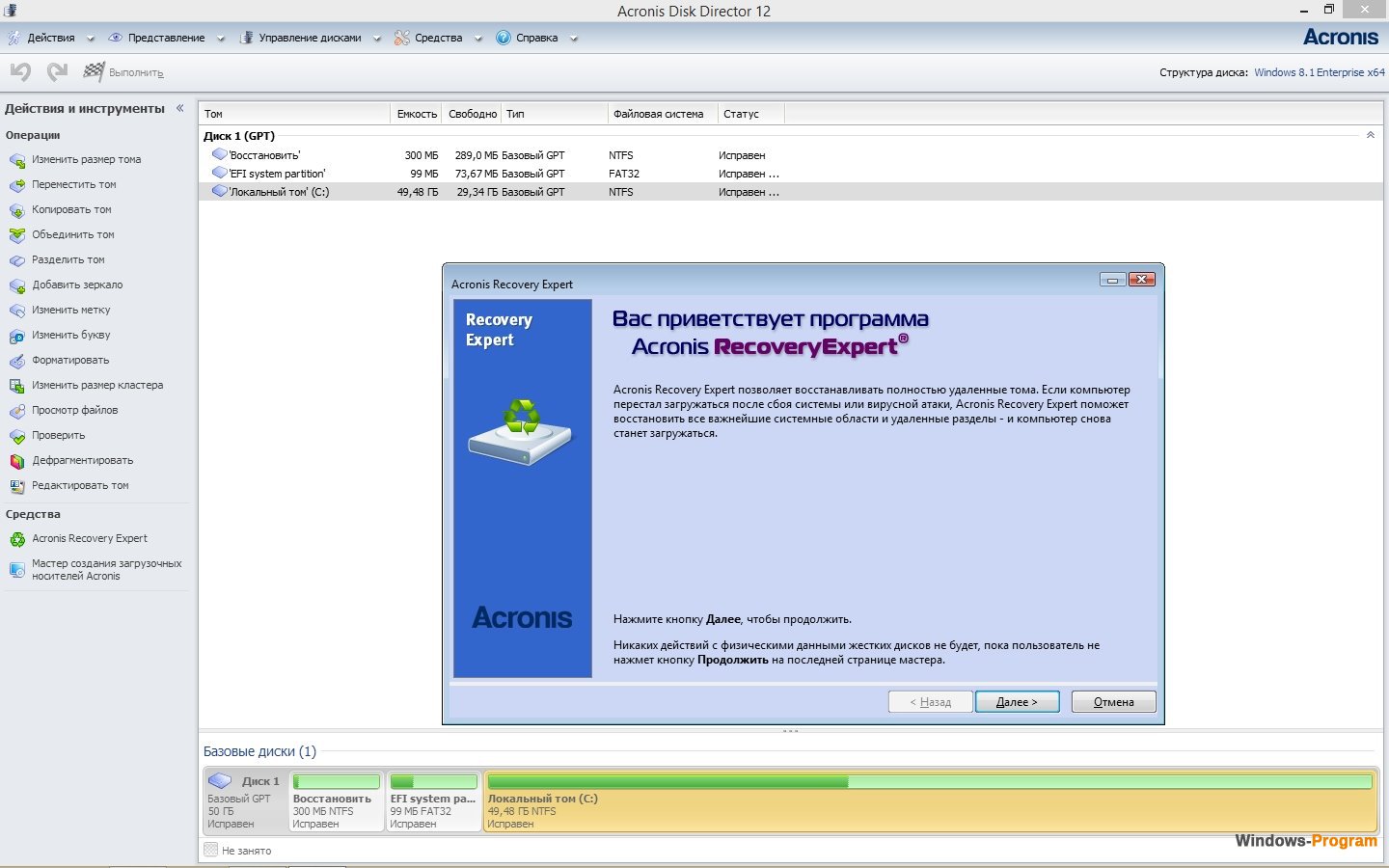Viewport: 1389px width, 868px height.
Task: Click the Изменить размер тома icon
Action: click(17, 160)
